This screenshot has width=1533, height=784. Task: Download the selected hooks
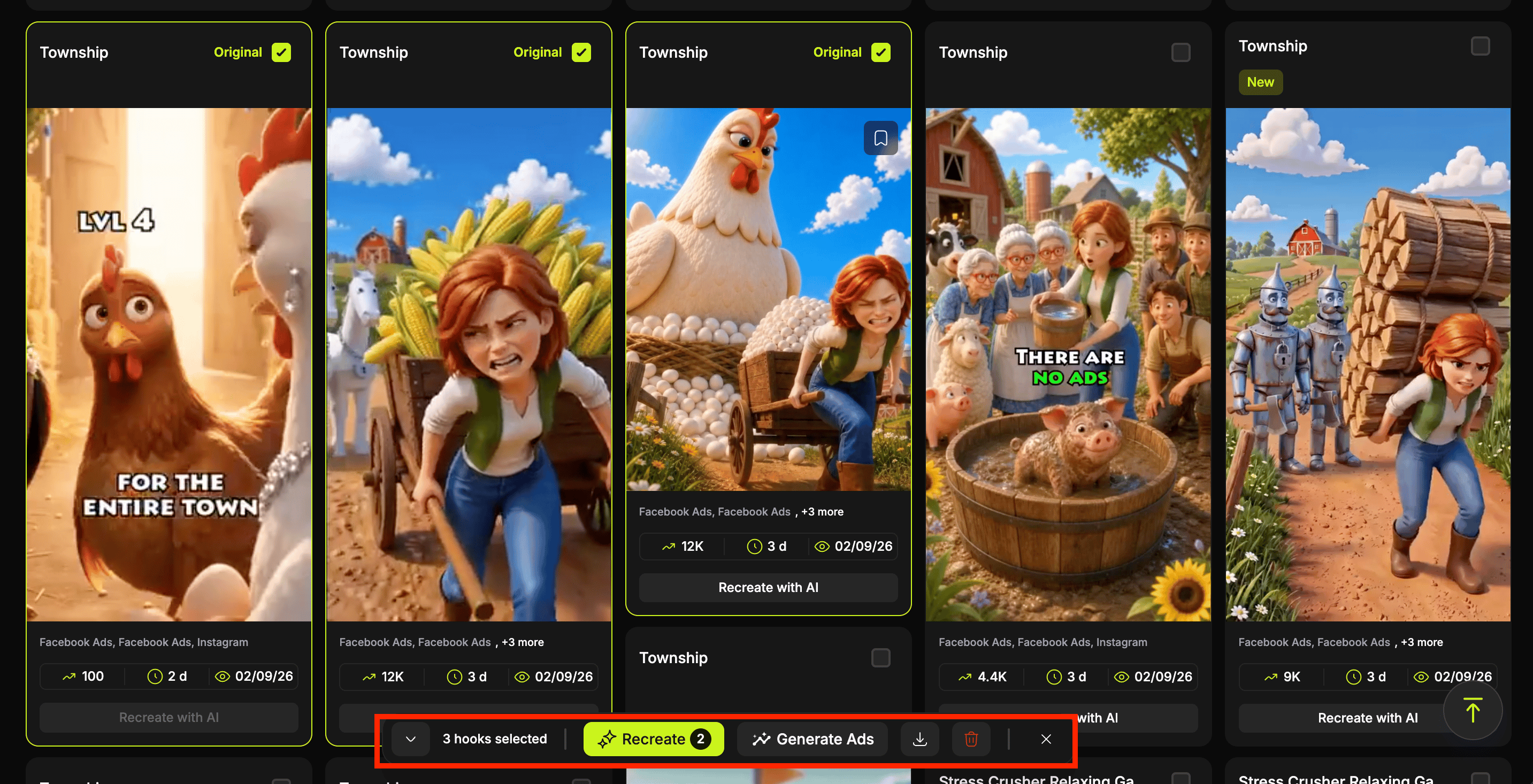click(x=919, y=739)
